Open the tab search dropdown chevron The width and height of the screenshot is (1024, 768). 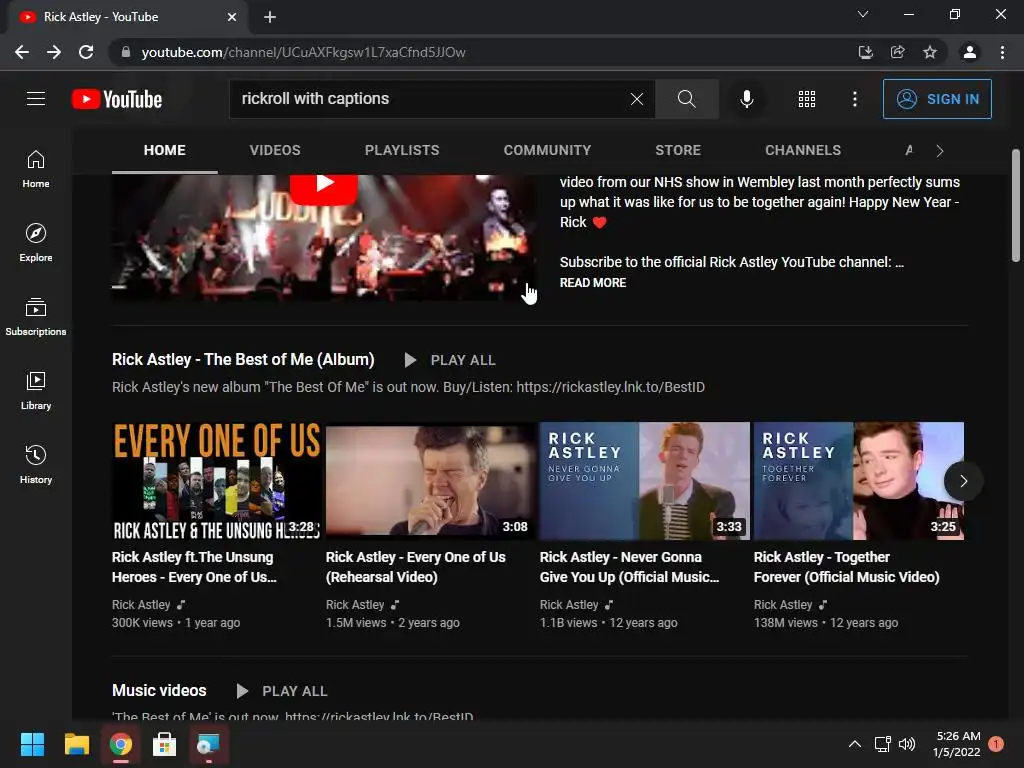(863, 14)
